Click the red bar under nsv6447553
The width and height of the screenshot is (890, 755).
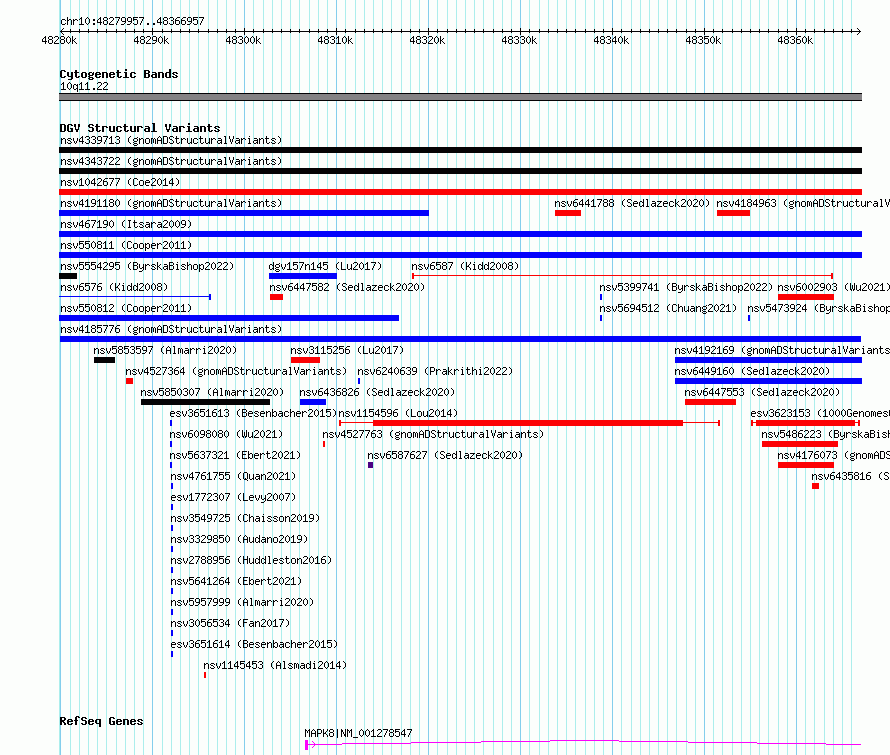(711, 402)
